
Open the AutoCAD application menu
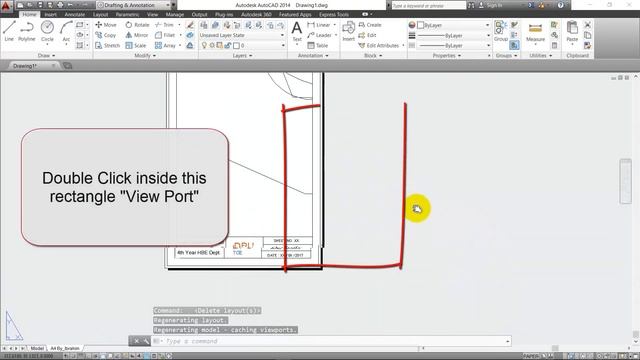click(x=6, y=6)
